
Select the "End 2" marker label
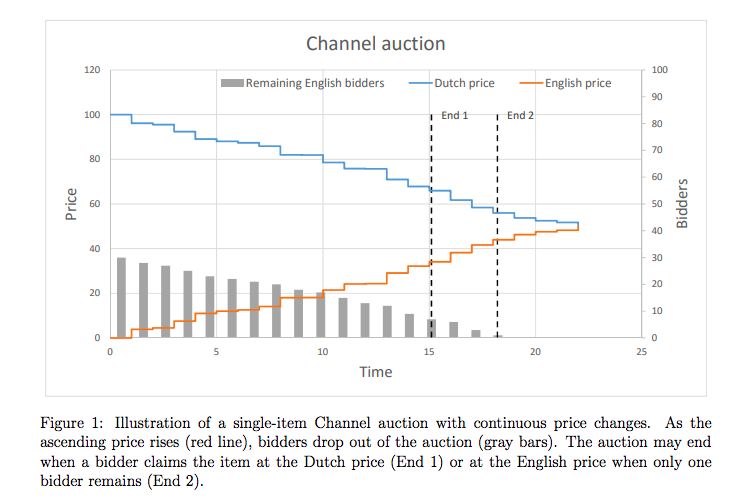coord(520,116)
